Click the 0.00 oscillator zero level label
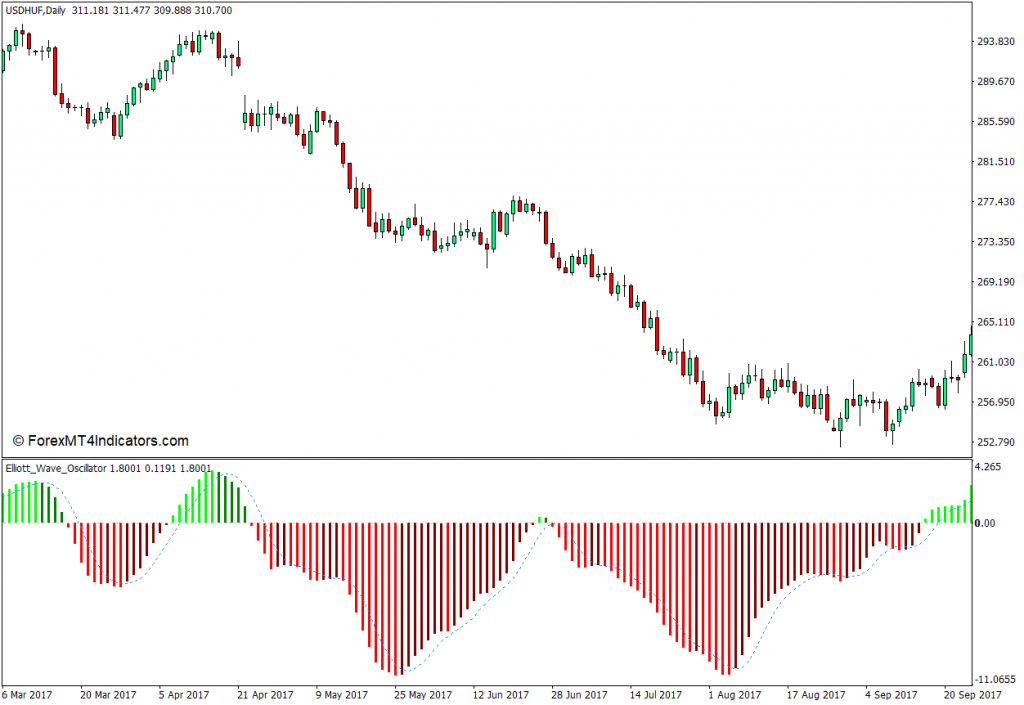This screenshot has width=1024, height=705. pyautogui.click(x=985, y=523)
